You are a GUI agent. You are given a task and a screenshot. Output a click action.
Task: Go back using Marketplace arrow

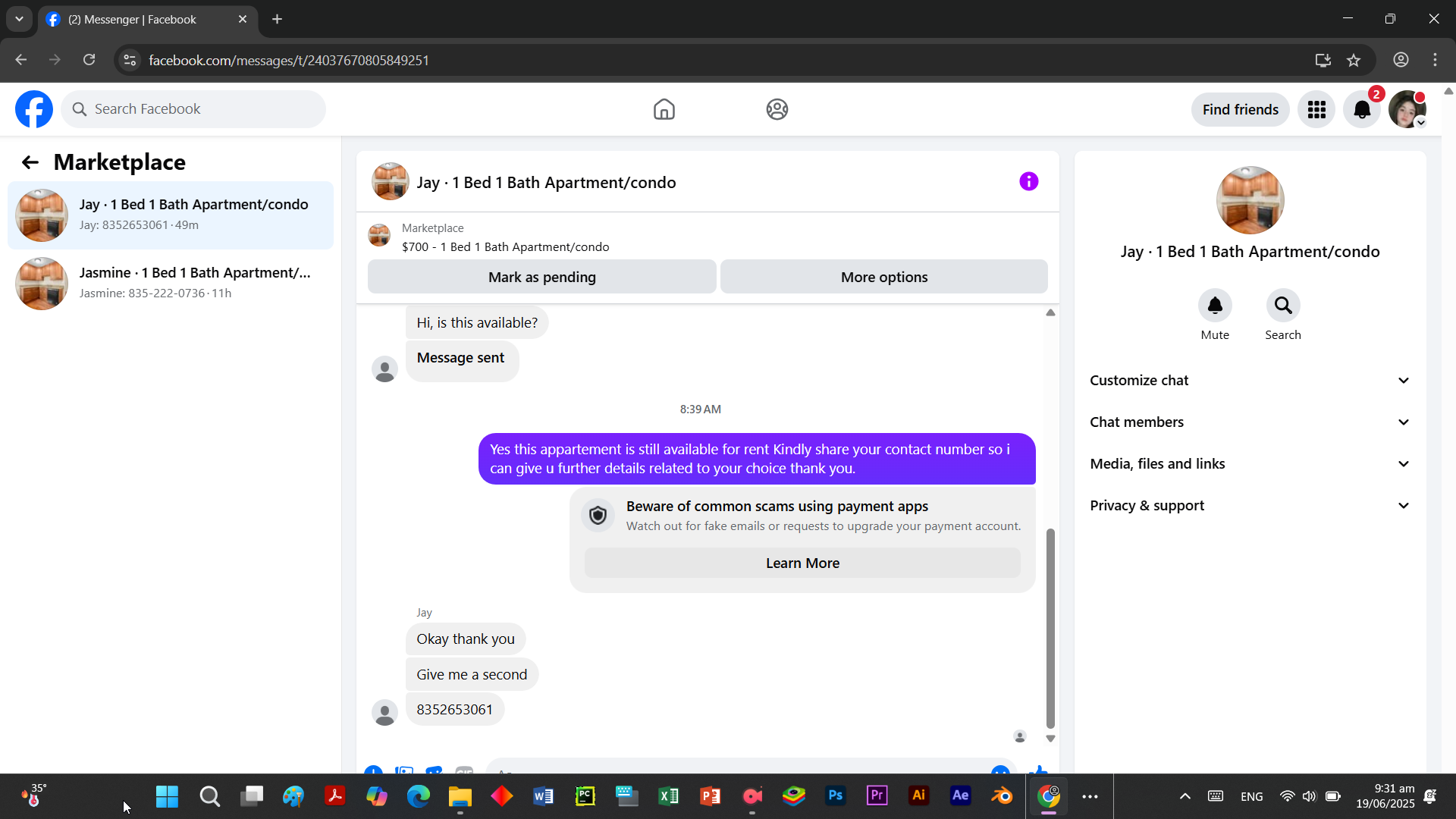(30, 162)
